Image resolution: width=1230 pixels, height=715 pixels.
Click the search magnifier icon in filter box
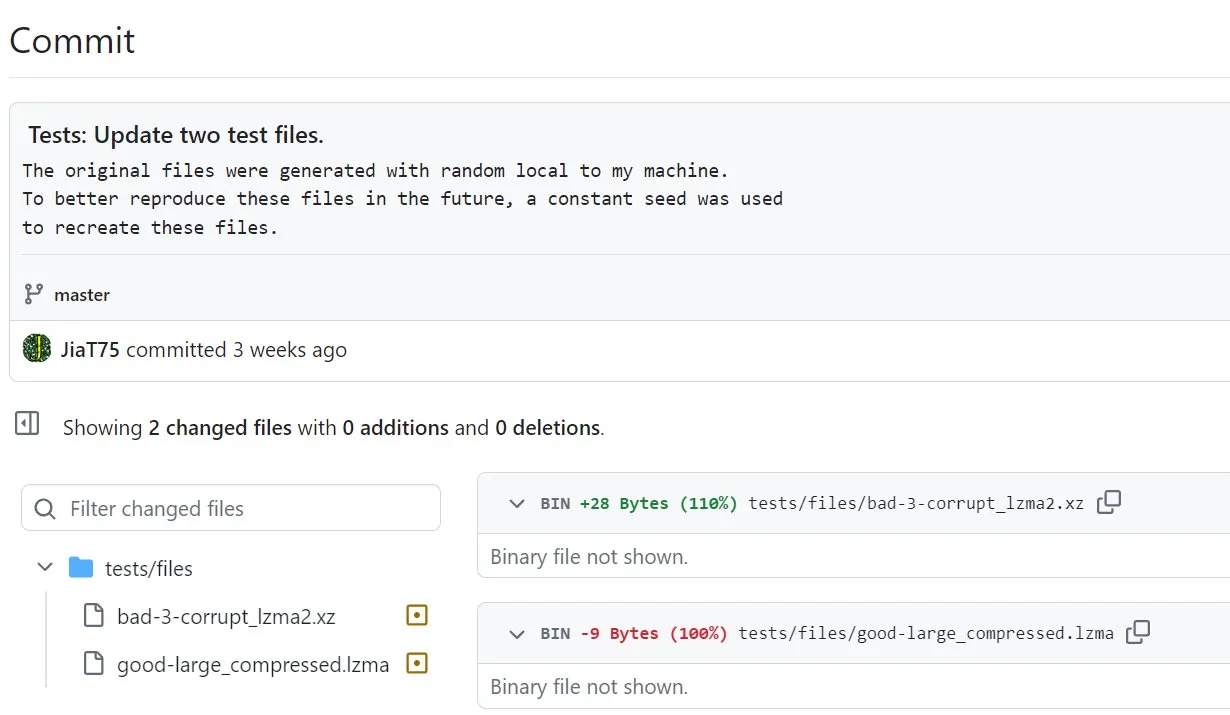(45, 509)
